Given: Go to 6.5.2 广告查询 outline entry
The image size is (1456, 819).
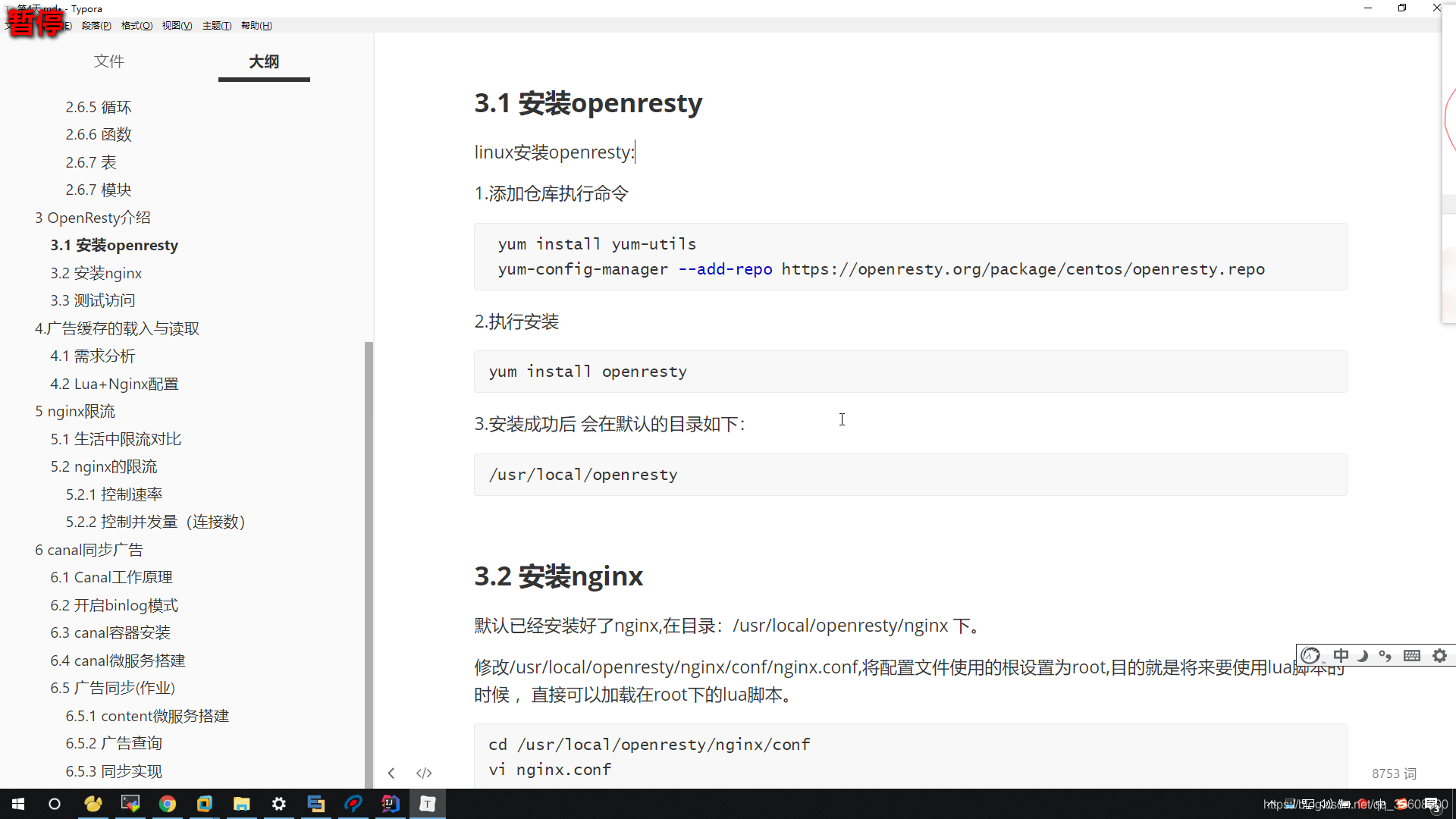Looking at the screenshot, I should (114, 743).
